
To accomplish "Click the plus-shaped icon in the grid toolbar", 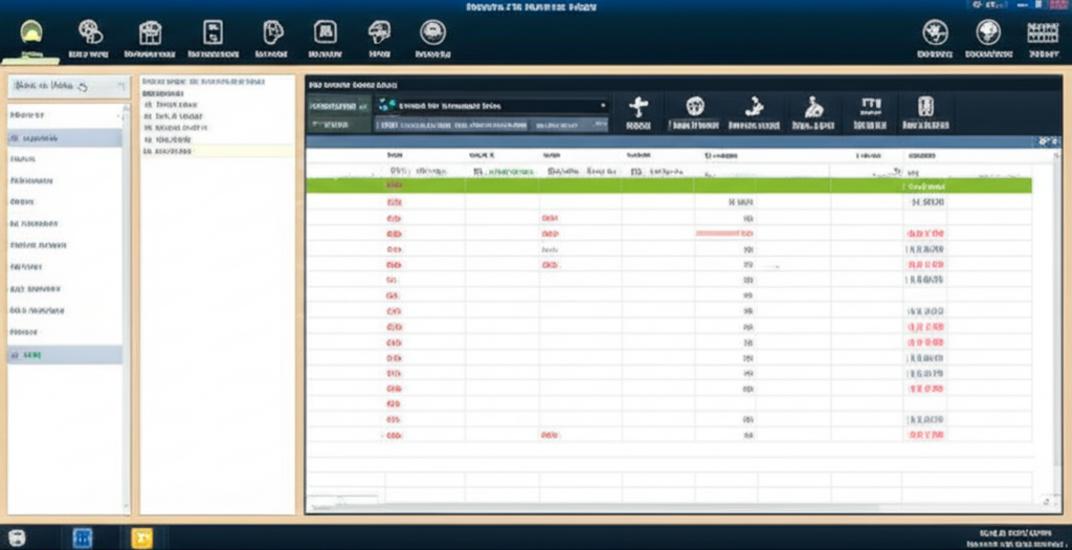I will (x=638, y=108).
